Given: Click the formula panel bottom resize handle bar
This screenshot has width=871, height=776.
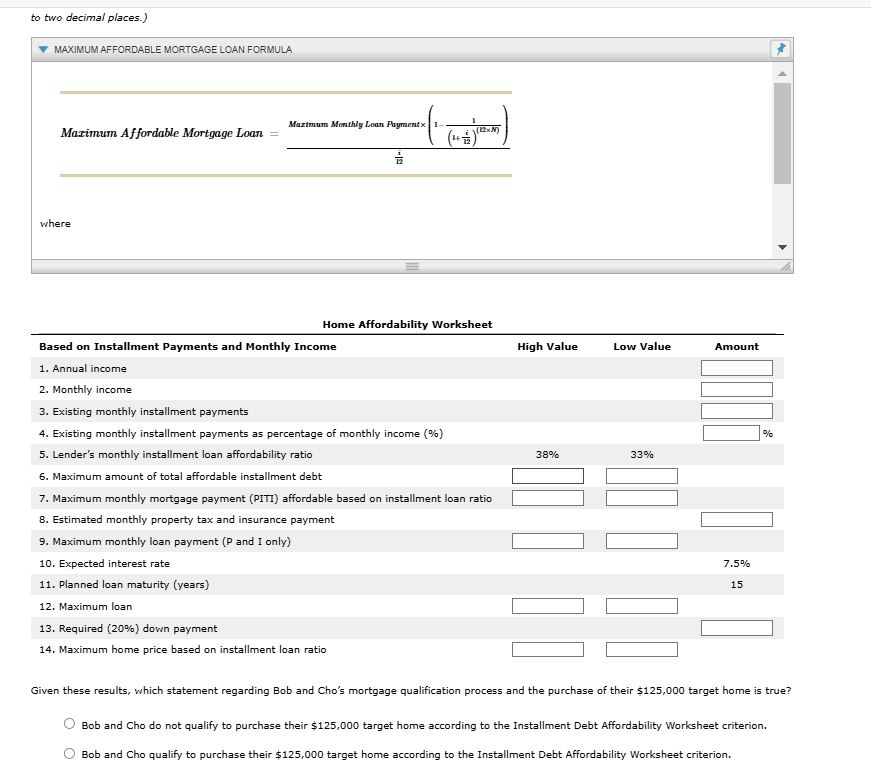Looking at the screenshot, I should (x=412, y=266).
